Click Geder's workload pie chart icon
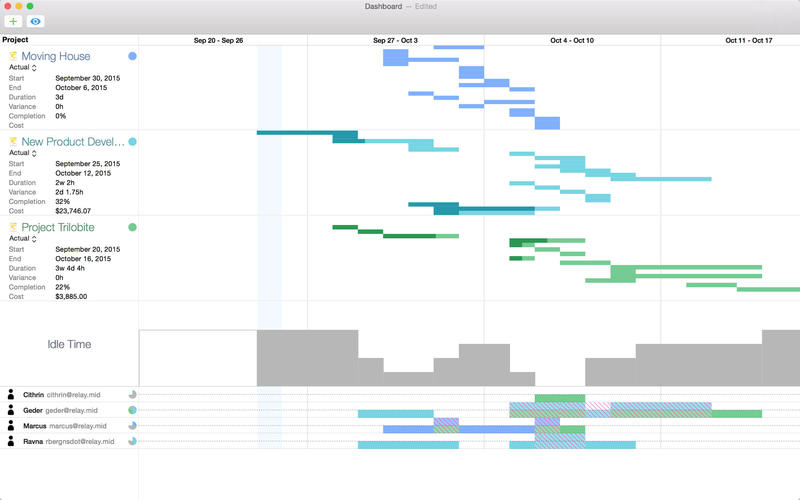 (132, 410)
